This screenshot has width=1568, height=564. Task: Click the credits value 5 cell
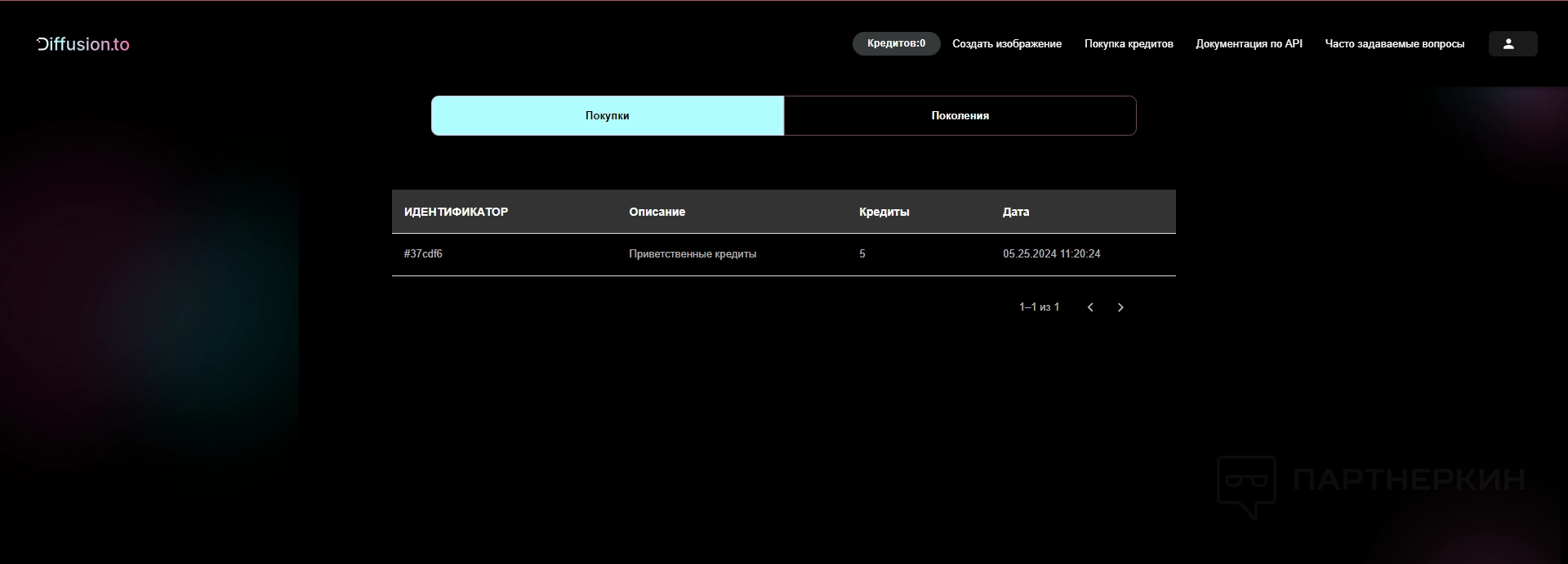[862, 254]
